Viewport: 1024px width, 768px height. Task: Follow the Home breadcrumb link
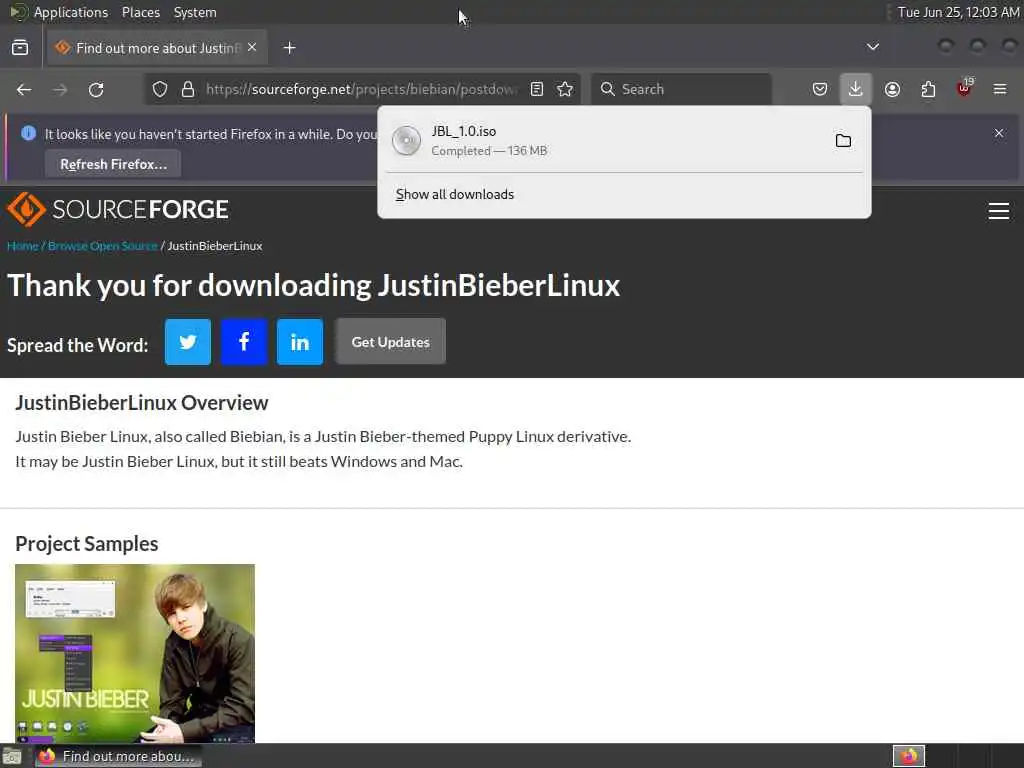[x=22, y=246]
